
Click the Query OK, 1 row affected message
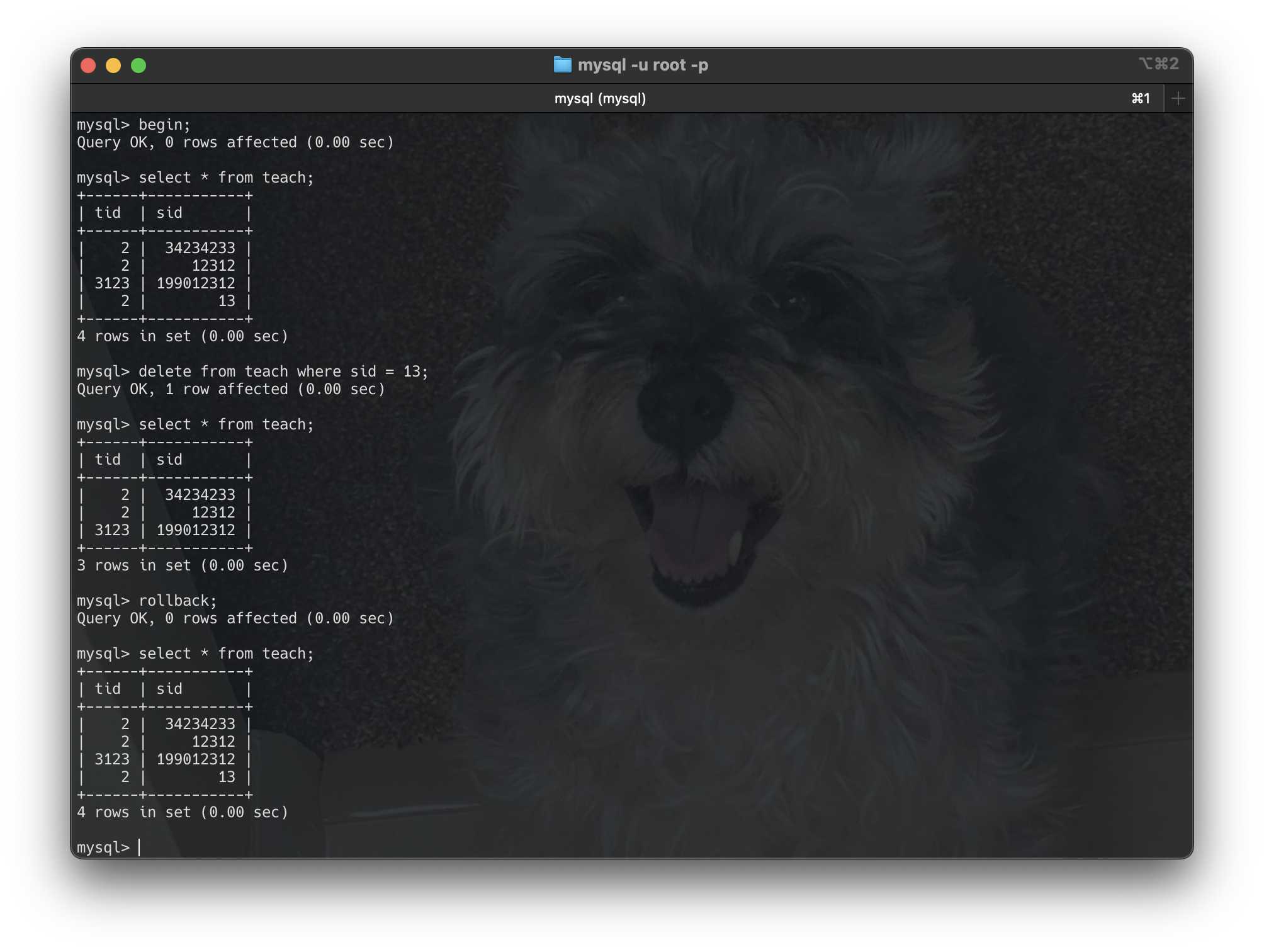[232, 388]
